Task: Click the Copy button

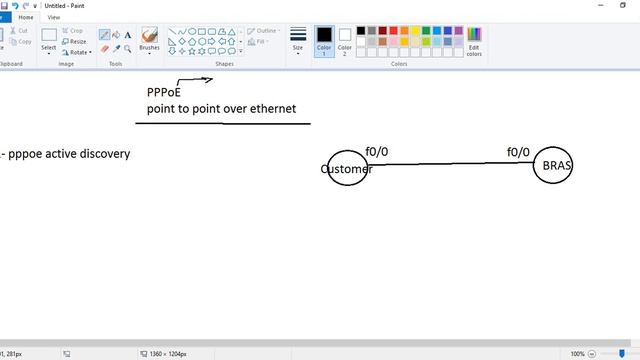Action: [20, 42]
